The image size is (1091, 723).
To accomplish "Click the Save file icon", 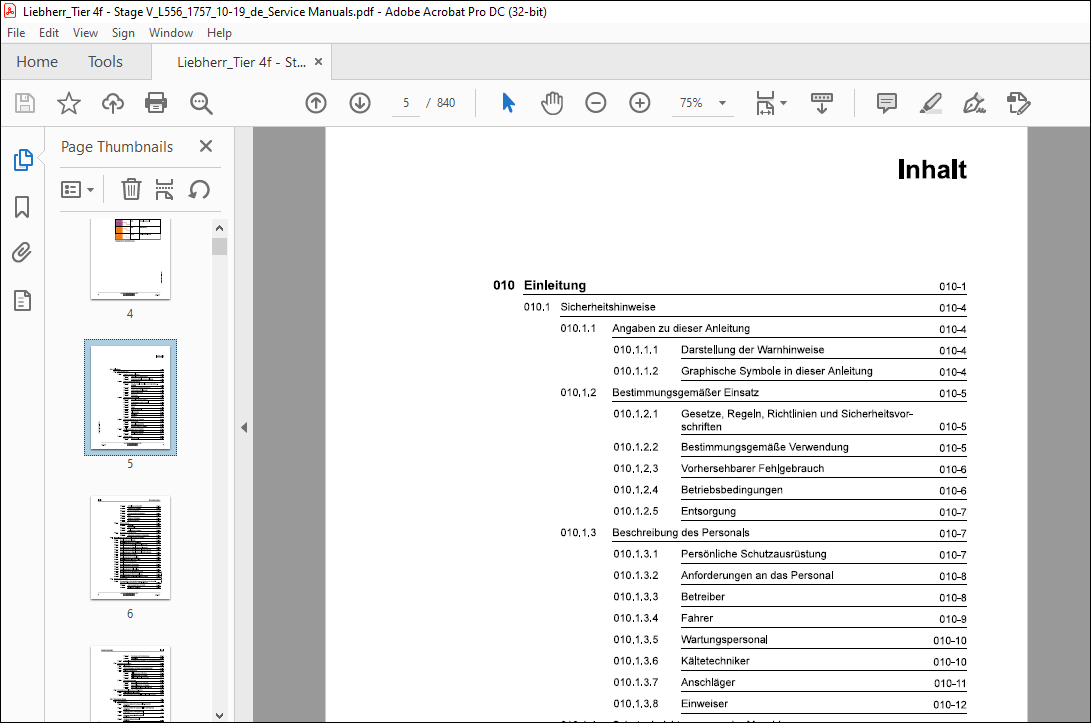I will tap(25, 103).
